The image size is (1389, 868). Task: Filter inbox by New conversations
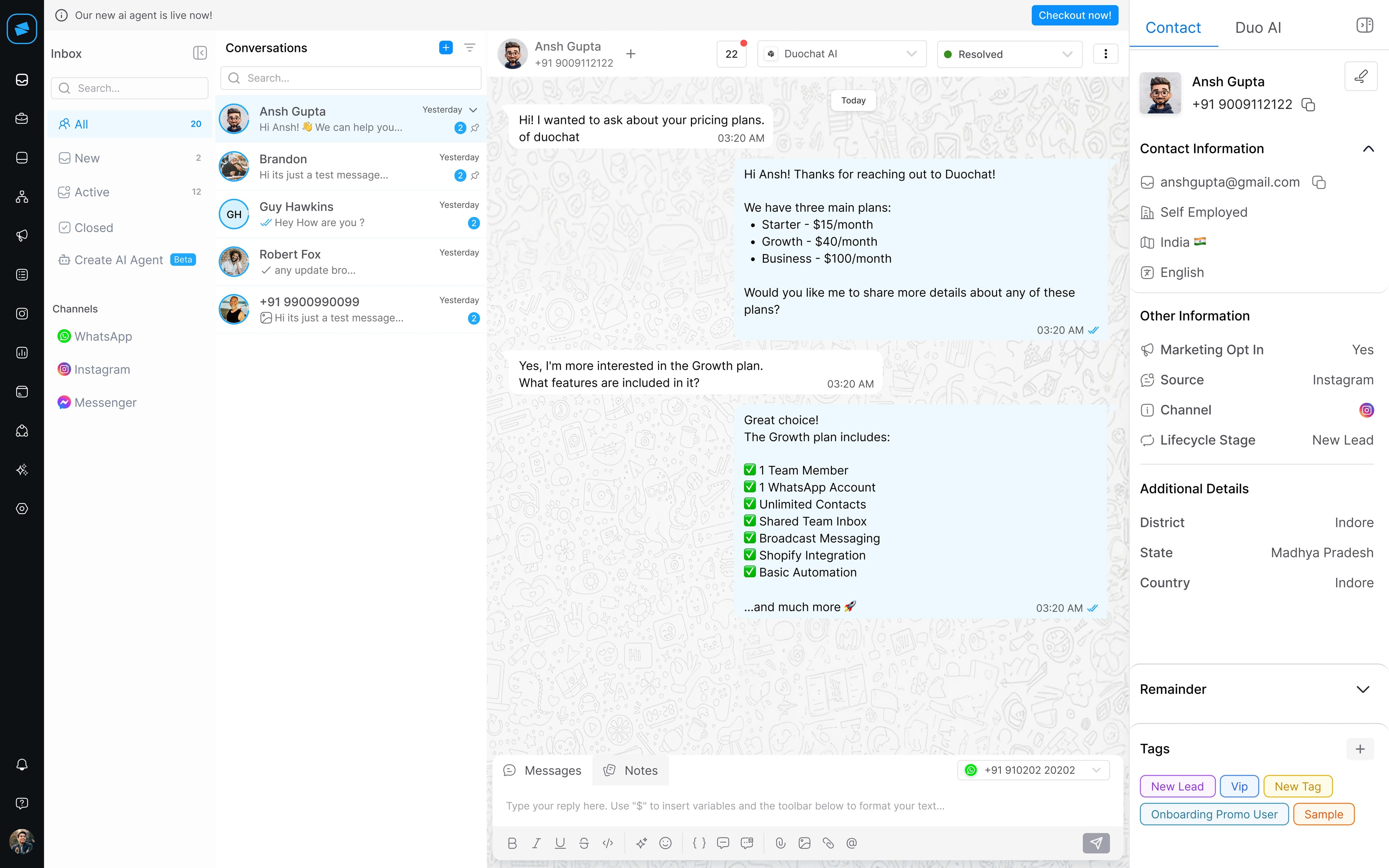[130, 158]
